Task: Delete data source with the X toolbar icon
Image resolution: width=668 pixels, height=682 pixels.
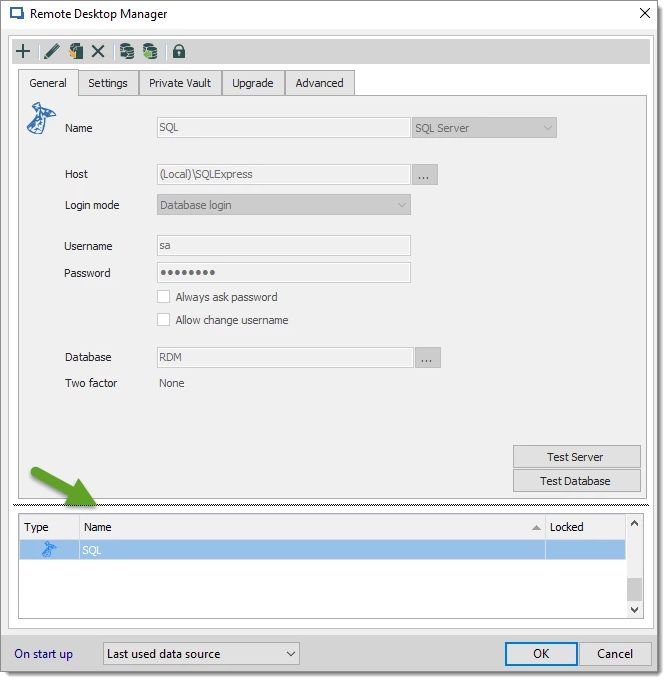Action: tap(98, 51)
